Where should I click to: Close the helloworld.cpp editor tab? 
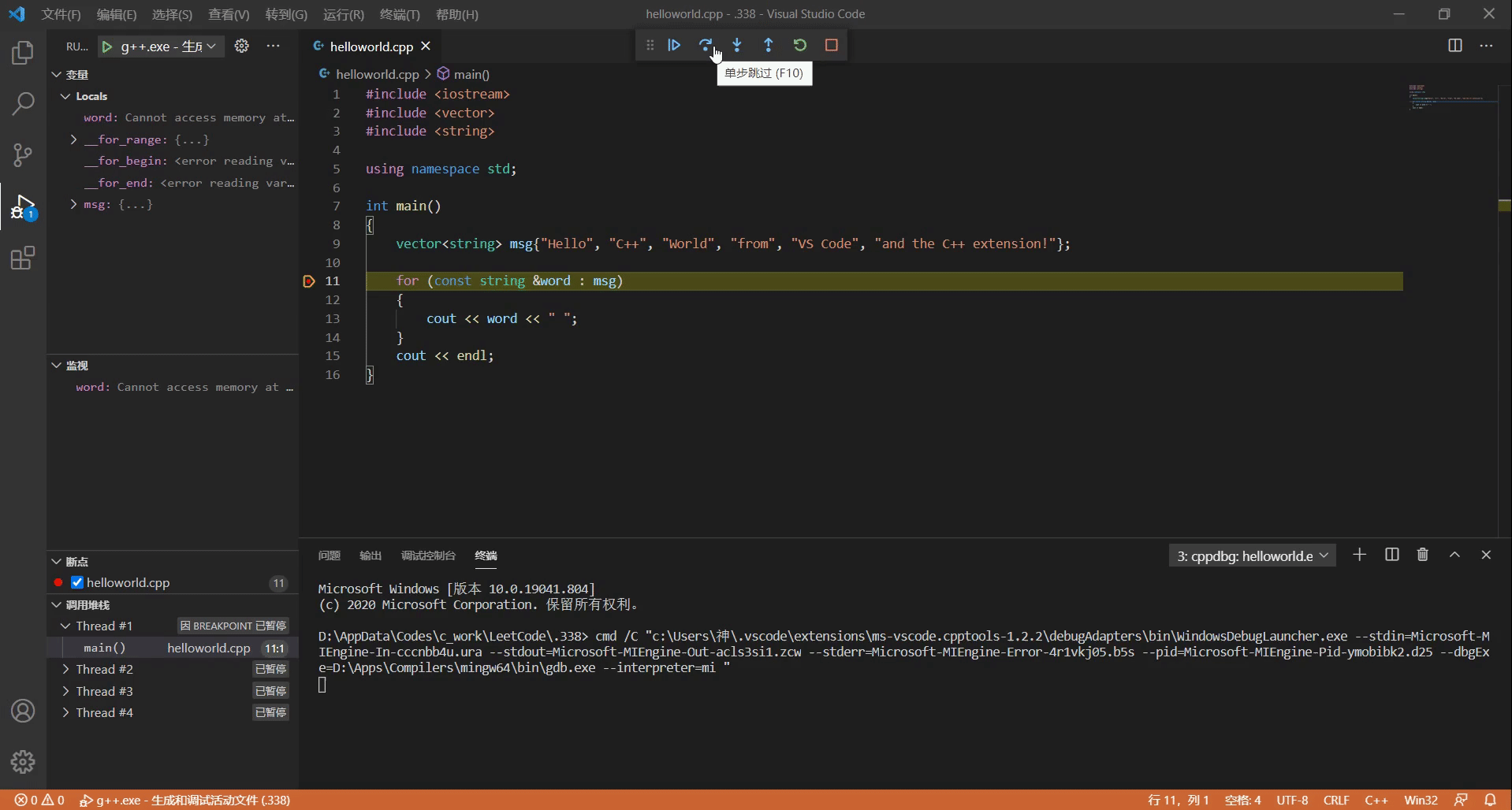coord(426,46)
